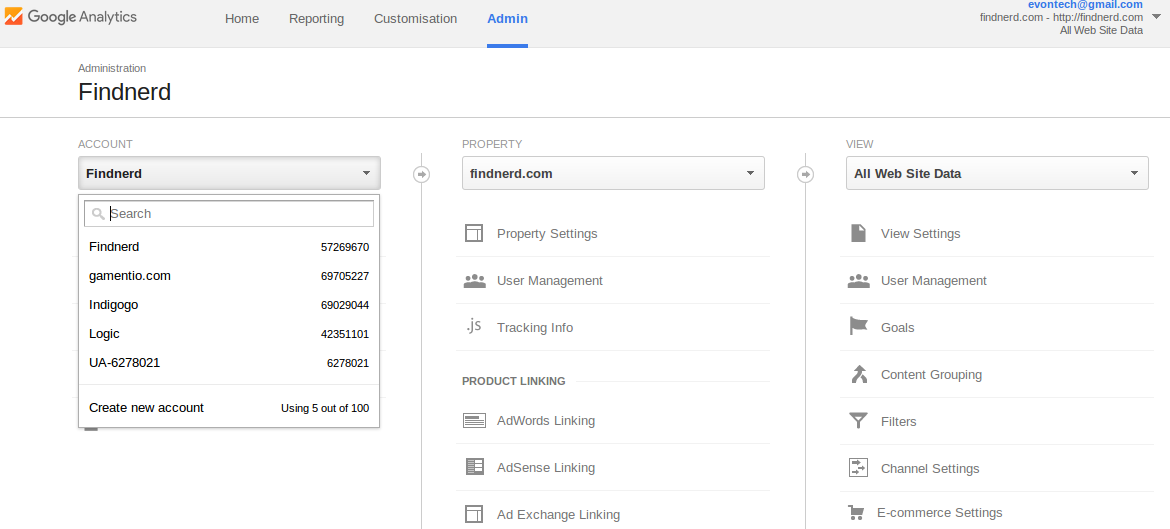
Task: Click the AdSense Linking icon
Action: click(x=474, y=467)
